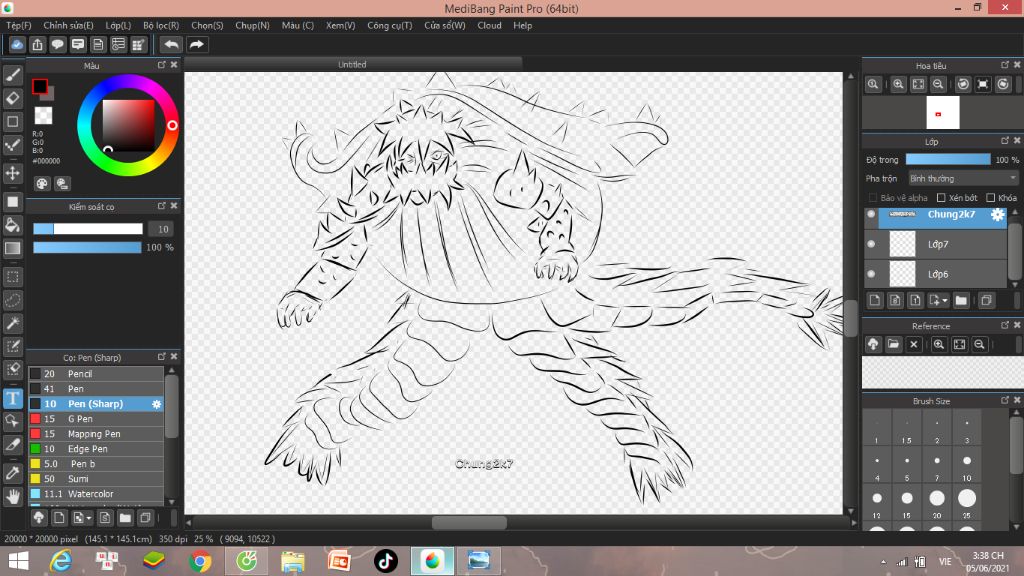Open folder icon in Reference panel

pyautogui.click(x=893, y=344)
